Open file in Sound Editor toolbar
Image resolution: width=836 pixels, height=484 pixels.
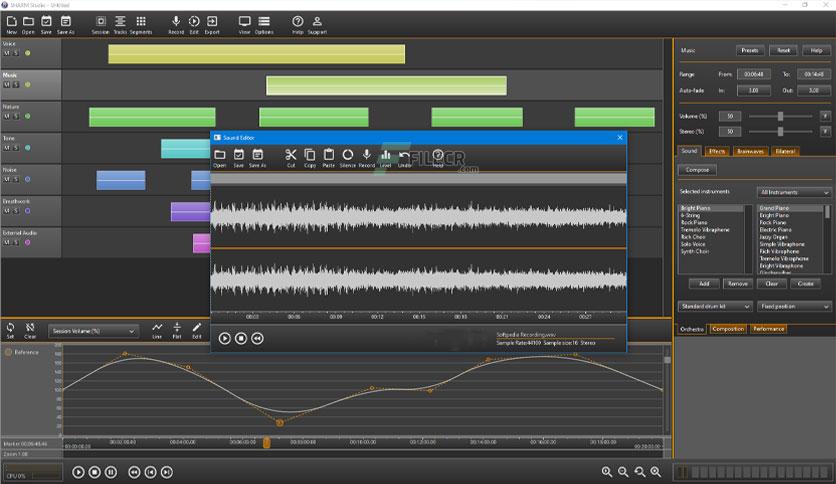(220, 158)
